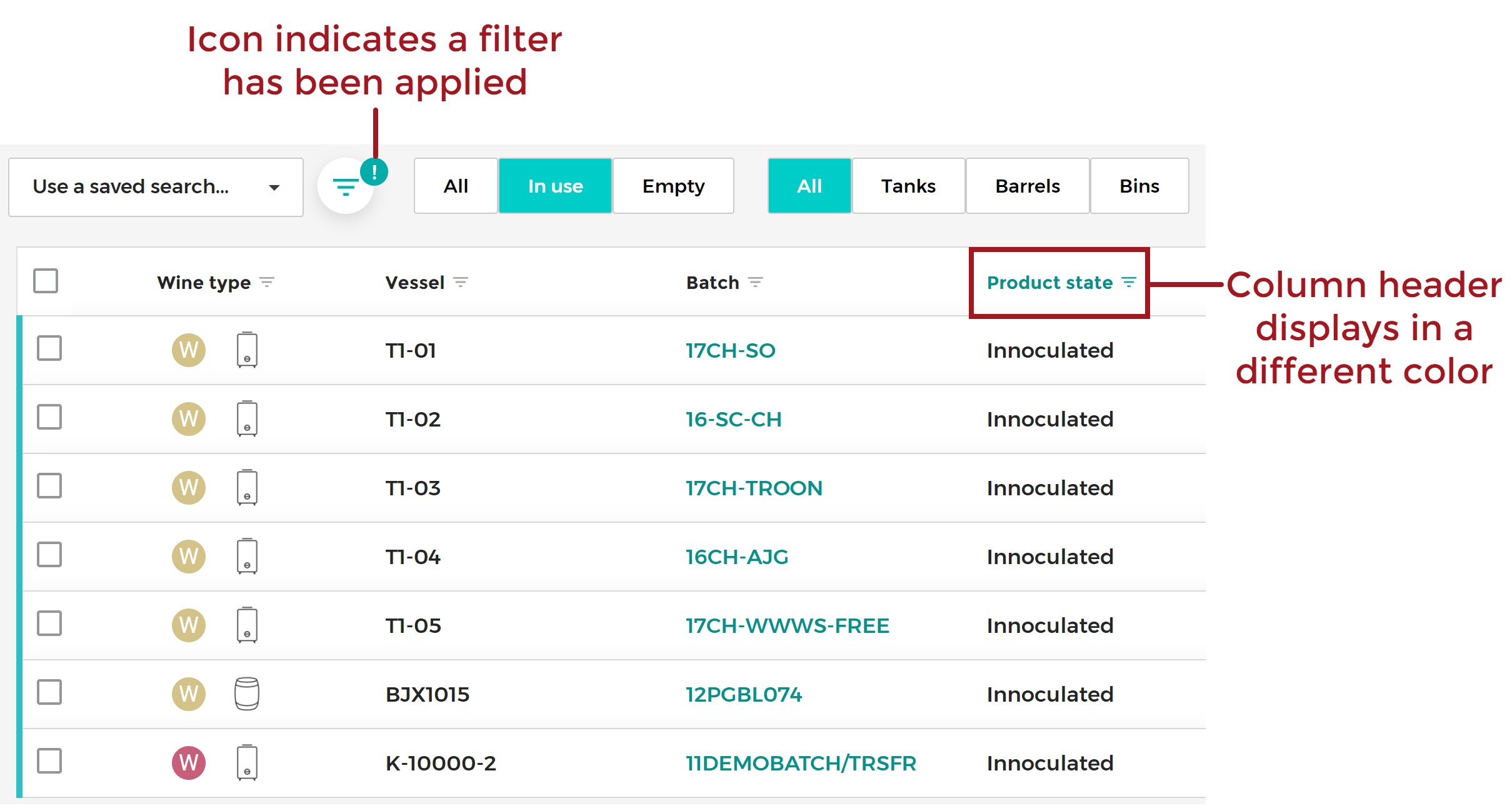Select the checkbox for row T1-05
This screenshot has height=808, width=1512.
click(49, 624)
